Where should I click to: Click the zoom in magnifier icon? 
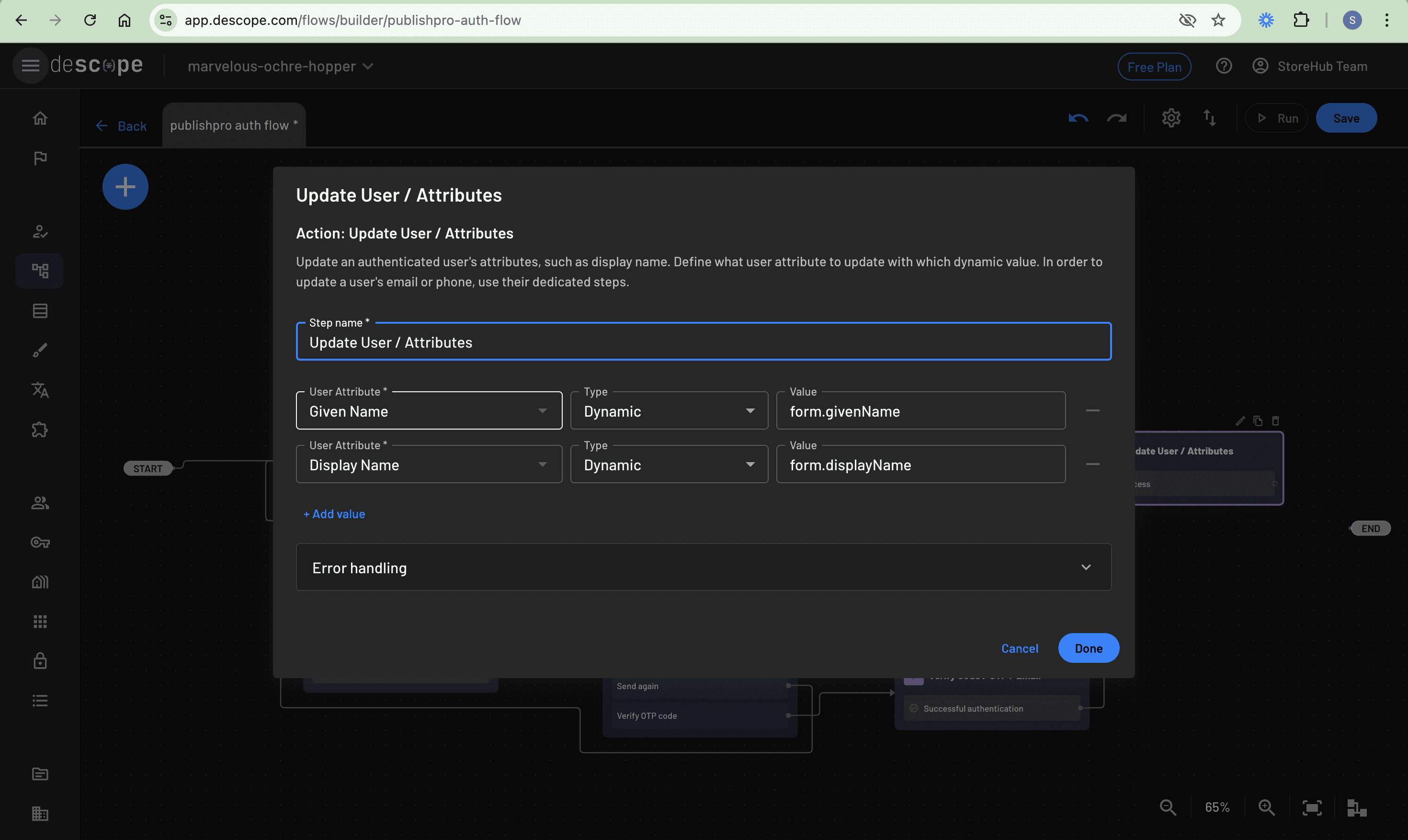1267,807
